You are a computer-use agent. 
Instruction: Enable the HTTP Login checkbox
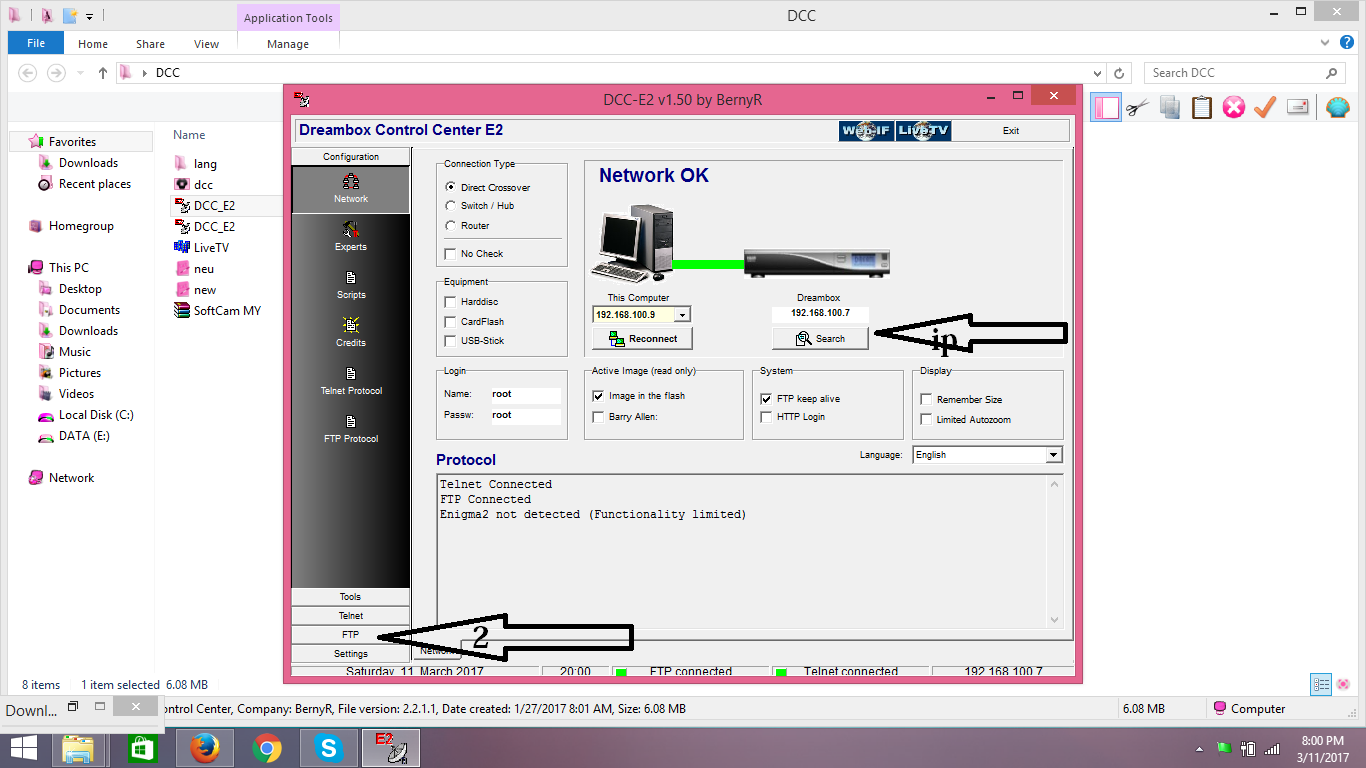point(767,417)
